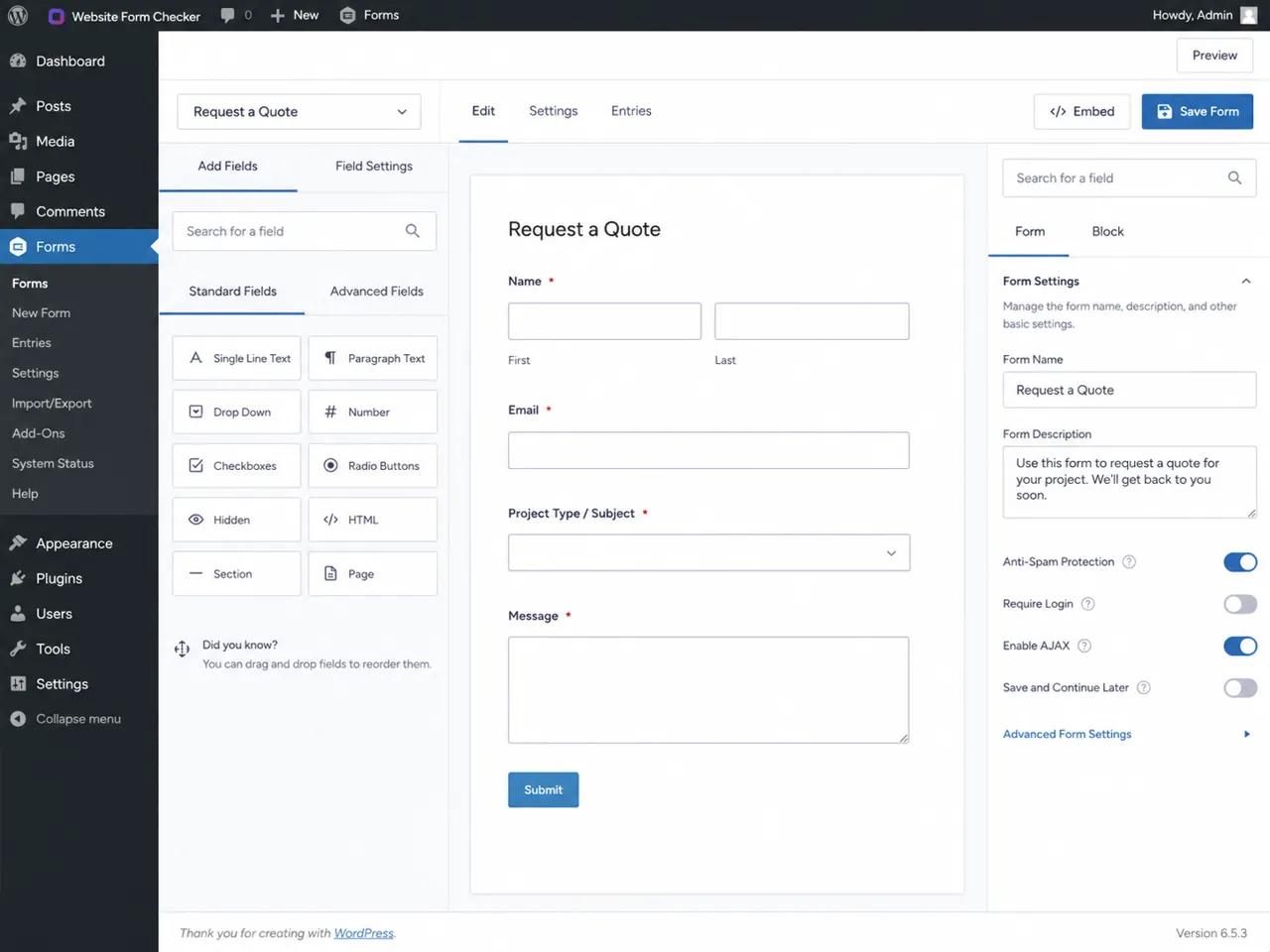Image resolution: width=1270 pixels, height=952 pixels.
Task: Enable Save and Continue Later switch
Action: click(x=1240, y=687)
